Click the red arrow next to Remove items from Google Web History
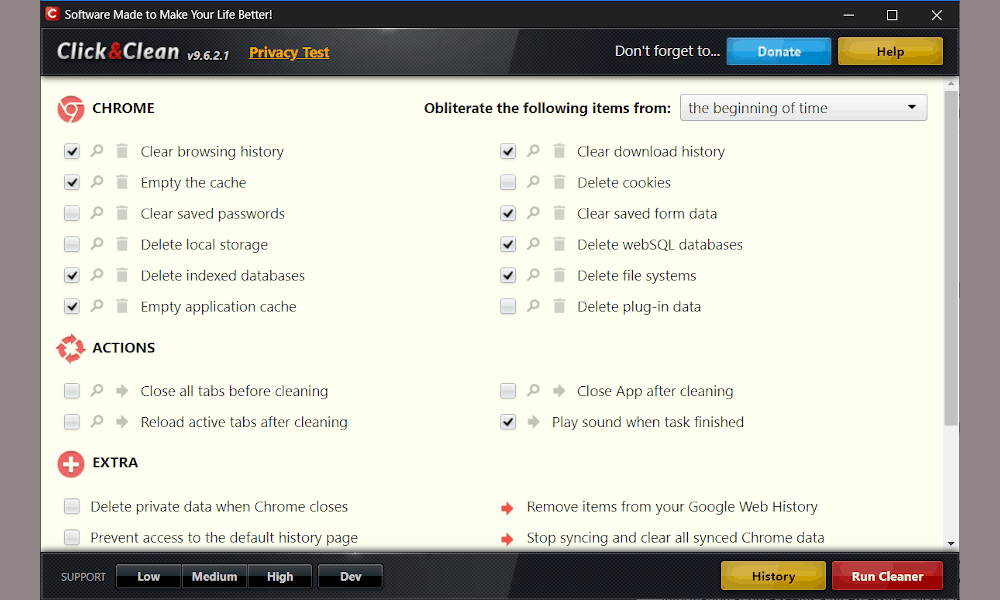The width and height of the screenshot is (1000, 600). pos(507,508)
